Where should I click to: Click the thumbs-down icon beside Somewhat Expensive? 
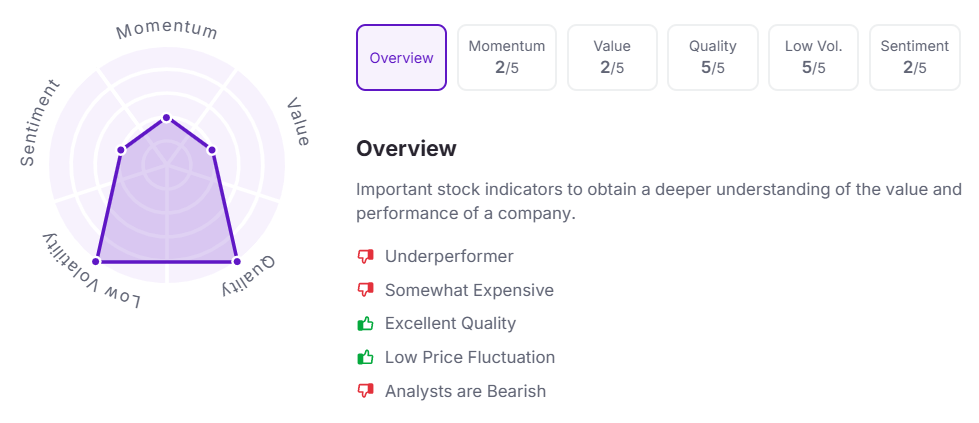point(365,291)
